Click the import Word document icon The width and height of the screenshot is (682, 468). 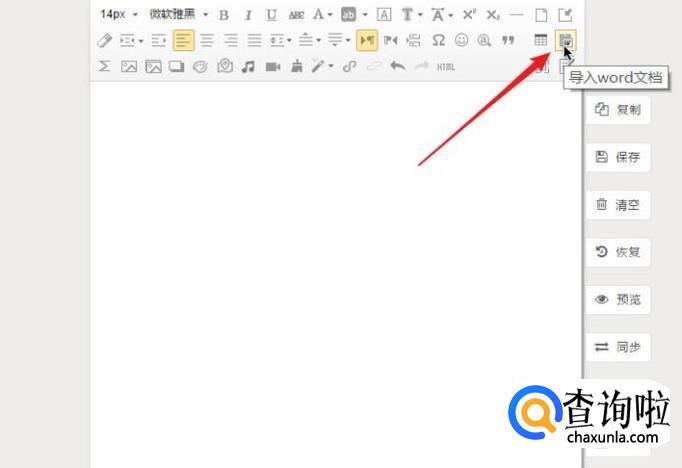(x=566, y=40)
